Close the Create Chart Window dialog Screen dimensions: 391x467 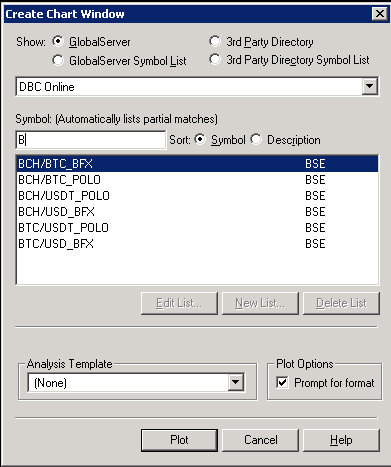coord(380,14)
